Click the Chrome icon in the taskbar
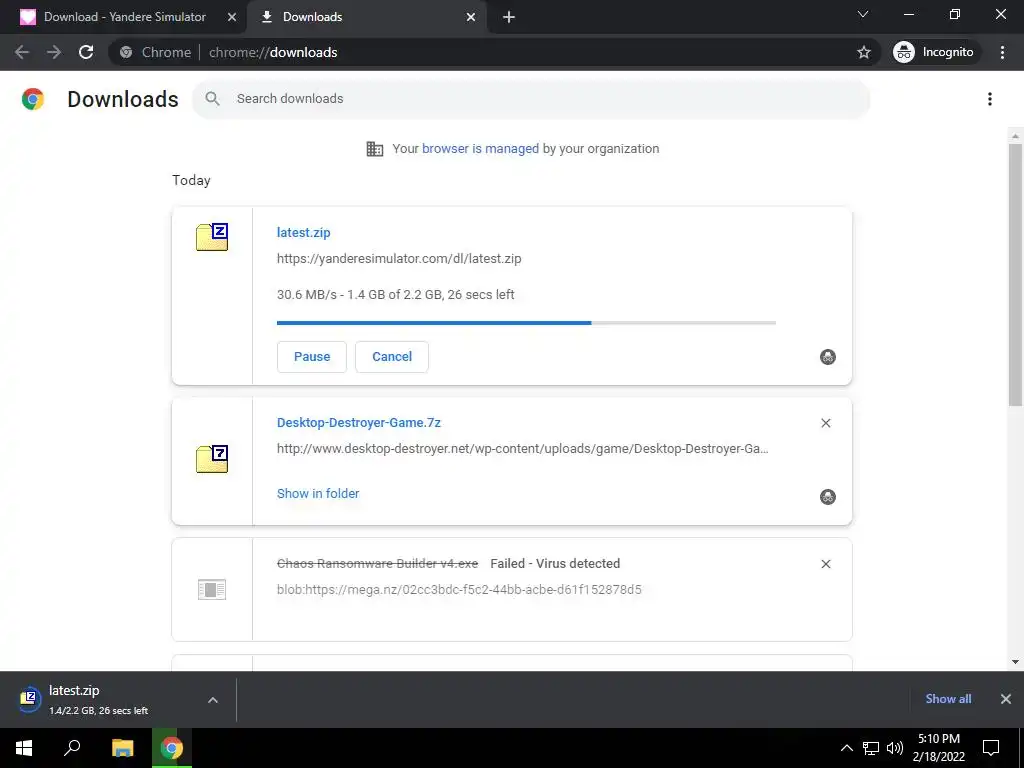 172,748
